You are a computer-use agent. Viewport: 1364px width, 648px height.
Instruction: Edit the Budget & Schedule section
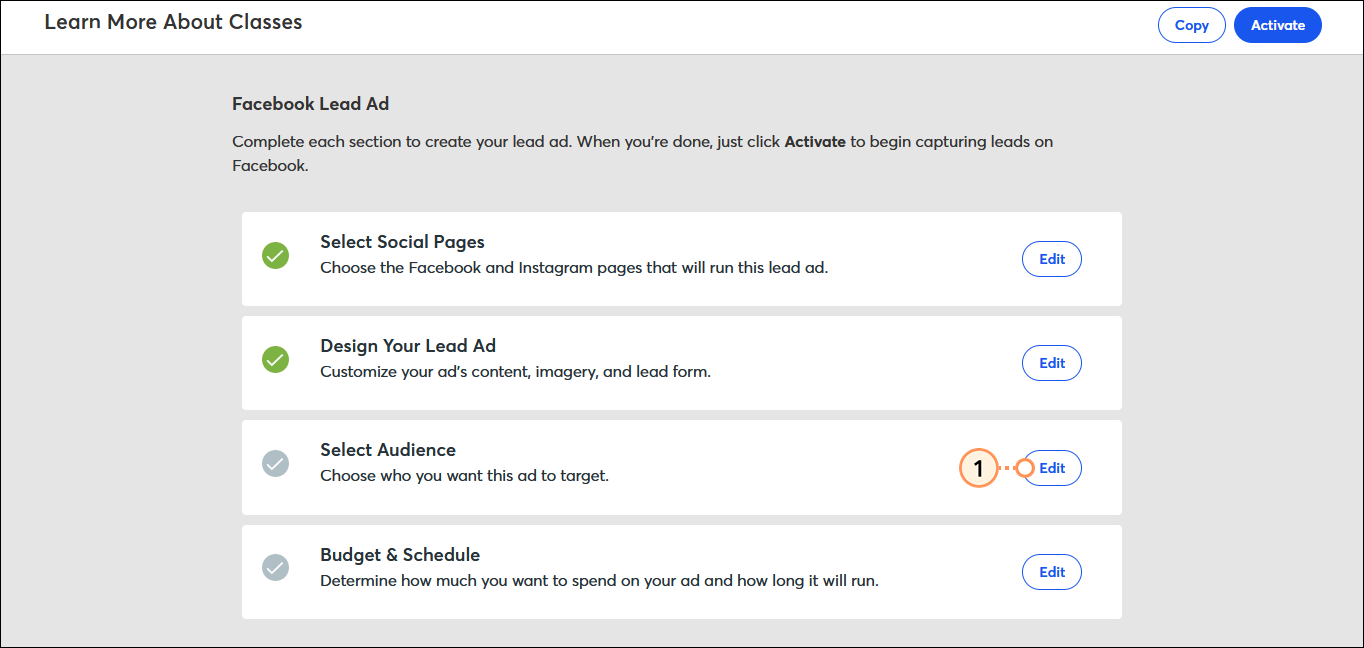click(1051, 572)
